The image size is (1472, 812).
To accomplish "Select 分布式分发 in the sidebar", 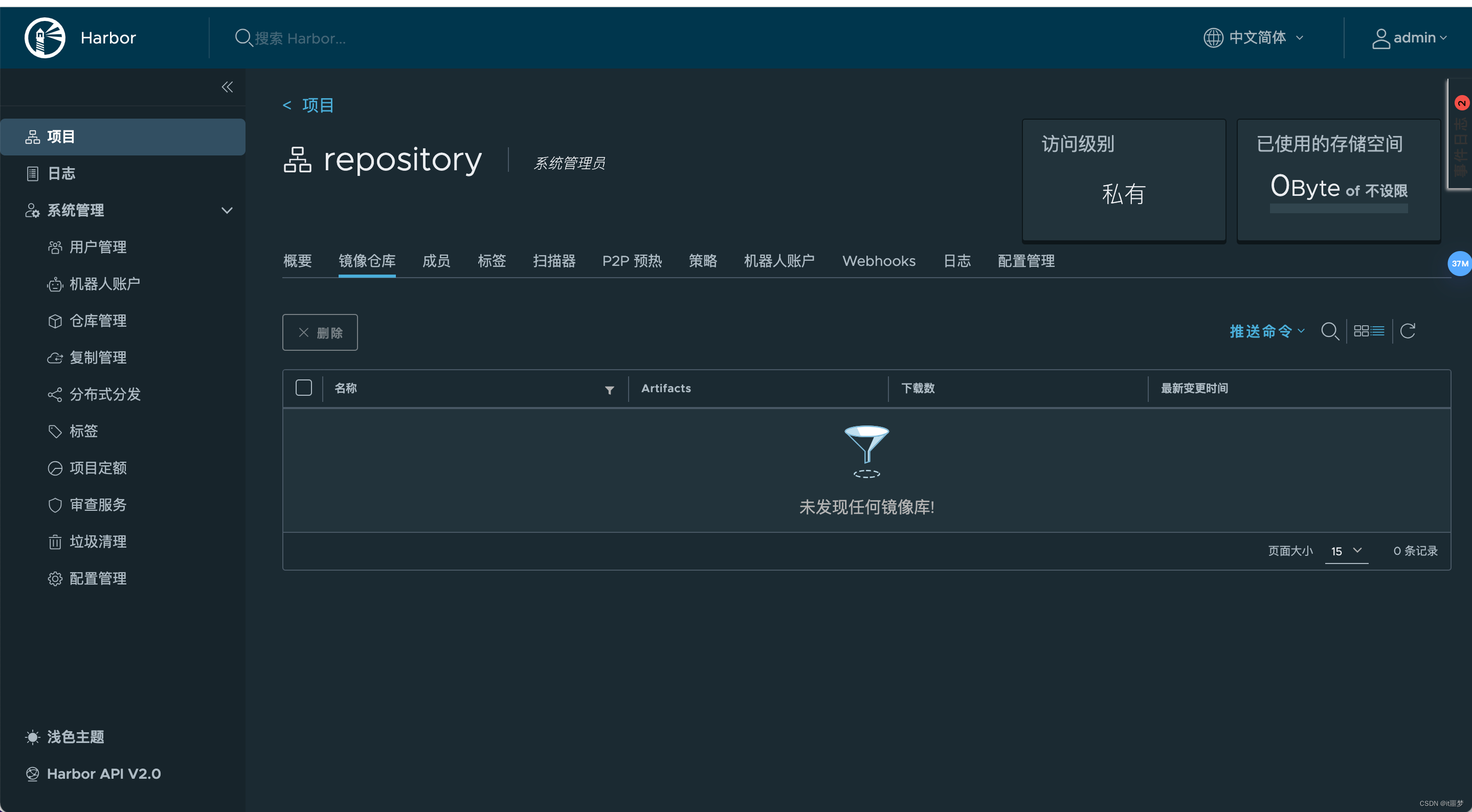I will [104, 394].
